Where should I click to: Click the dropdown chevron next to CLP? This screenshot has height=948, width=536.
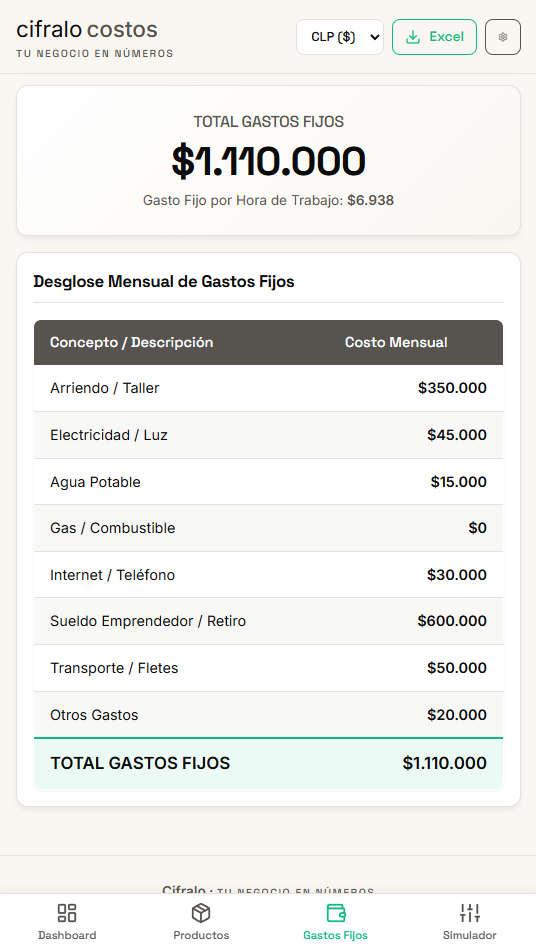(x=375, y=37)
